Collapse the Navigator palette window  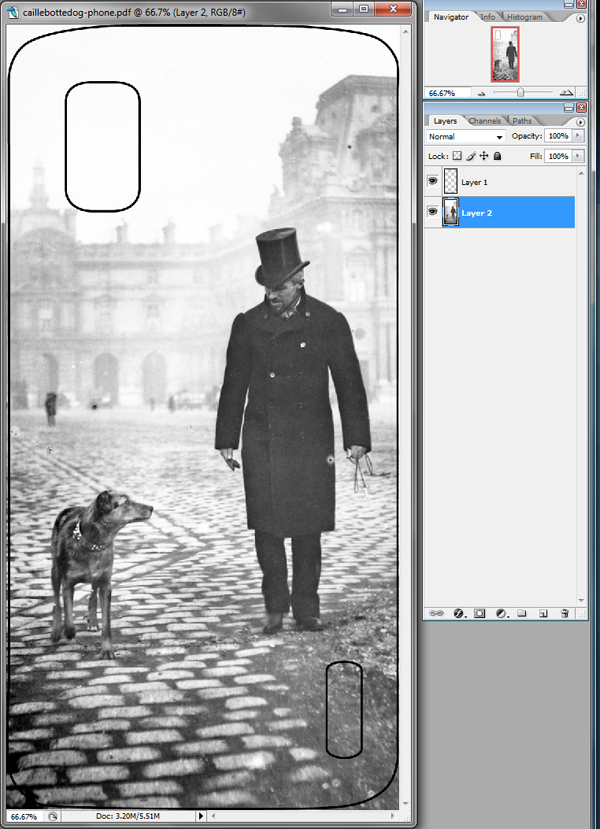pyautogui.click(x=569, y=4)
